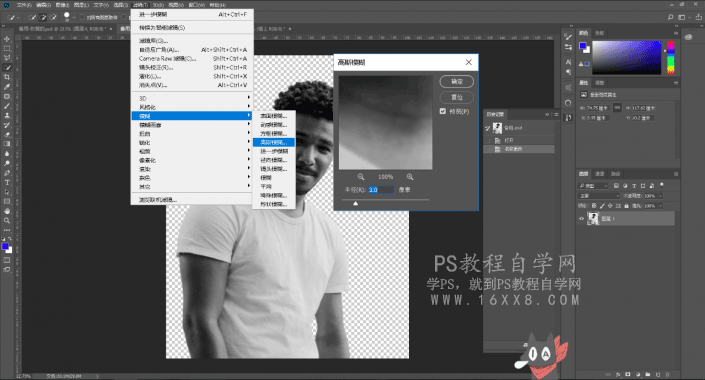The width and height of the screenshot is (705, 380).
Task: Open the Filter menu in menu bar
Action: tap(140, 5)
